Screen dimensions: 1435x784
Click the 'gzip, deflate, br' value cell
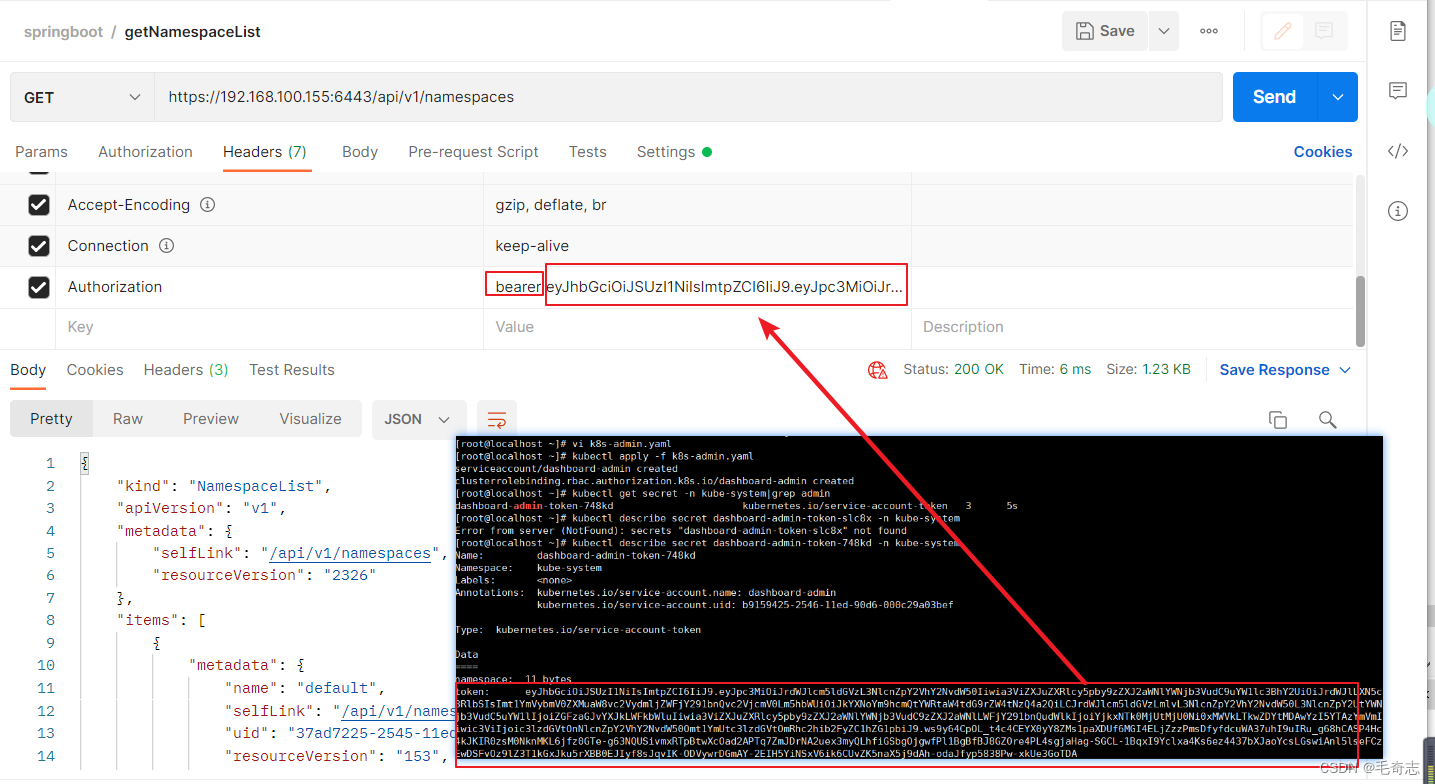tap(697, 205)
